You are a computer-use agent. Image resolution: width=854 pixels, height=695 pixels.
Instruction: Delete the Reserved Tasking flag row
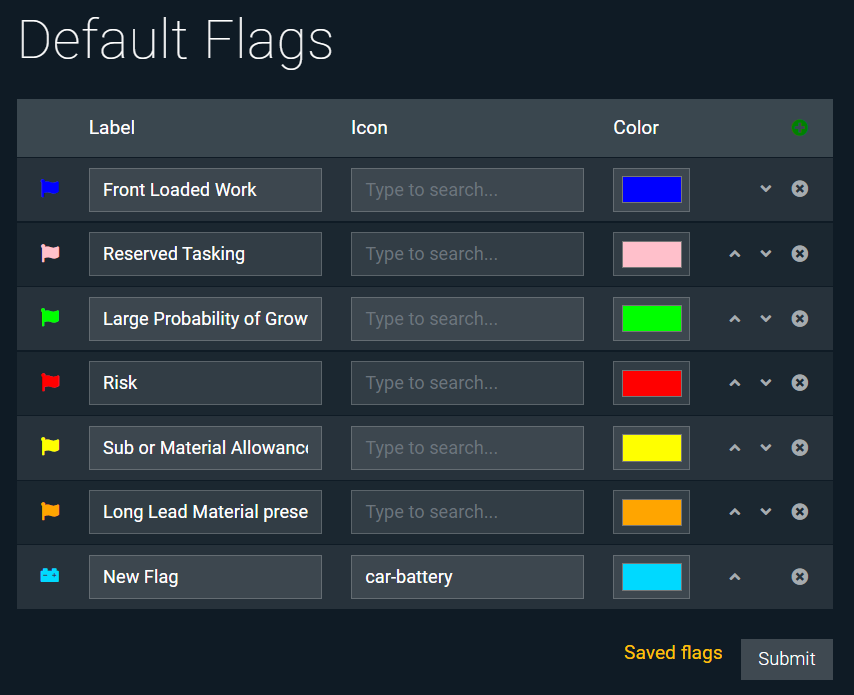point(799,254)
